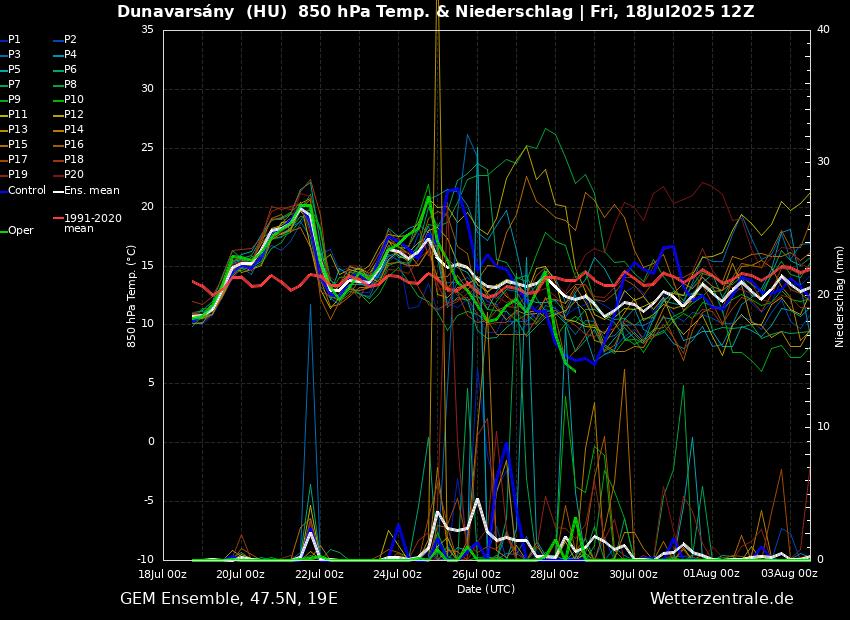Select the 1991-2020 mean legend entry
850x620 pixels.
click(x=92, y=223)
